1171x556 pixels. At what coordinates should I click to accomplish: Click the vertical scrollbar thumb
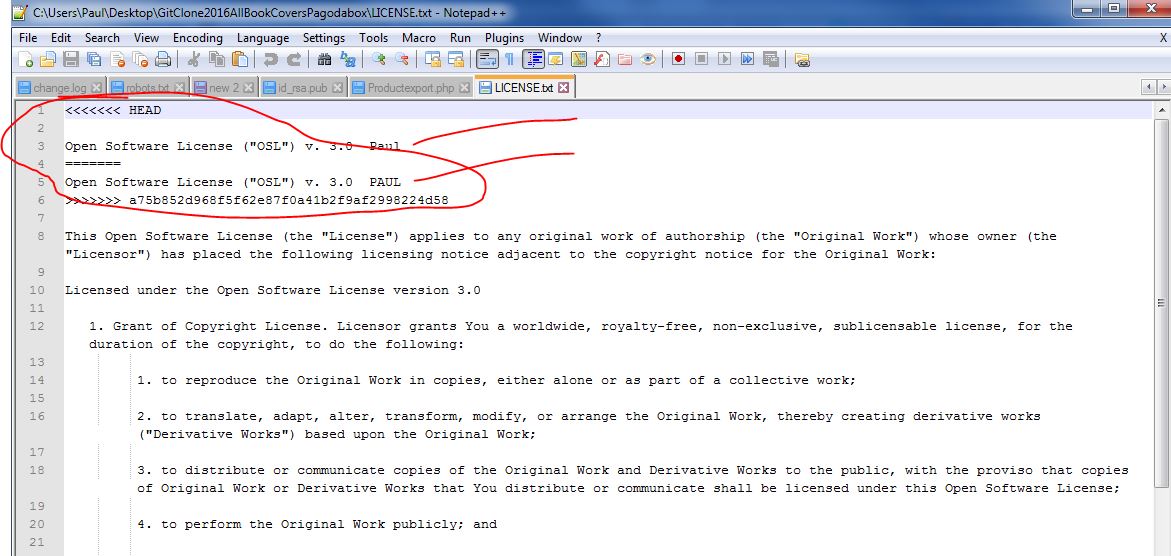pos(1161,303)
